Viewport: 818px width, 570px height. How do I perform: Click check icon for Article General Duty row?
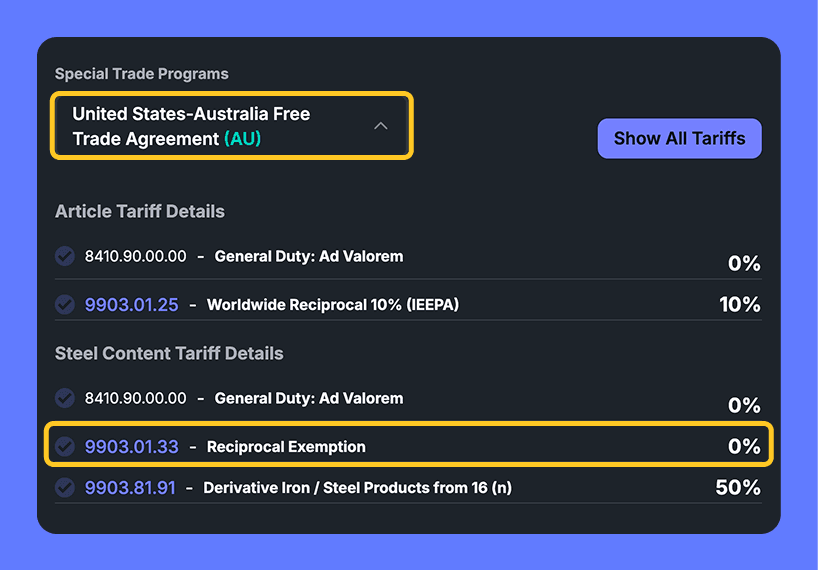coord(65,256)
